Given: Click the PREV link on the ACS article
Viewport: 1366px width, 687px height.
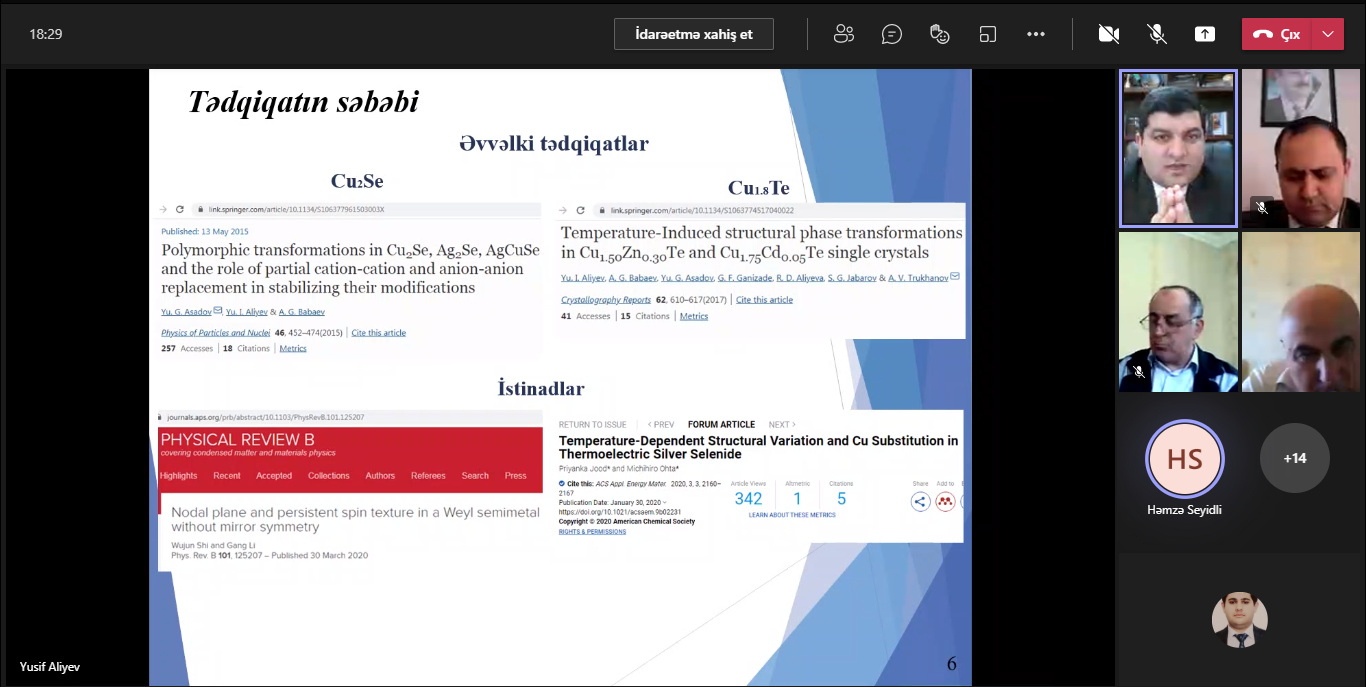Looking at the screenshot, I should (x=661, y=425).
